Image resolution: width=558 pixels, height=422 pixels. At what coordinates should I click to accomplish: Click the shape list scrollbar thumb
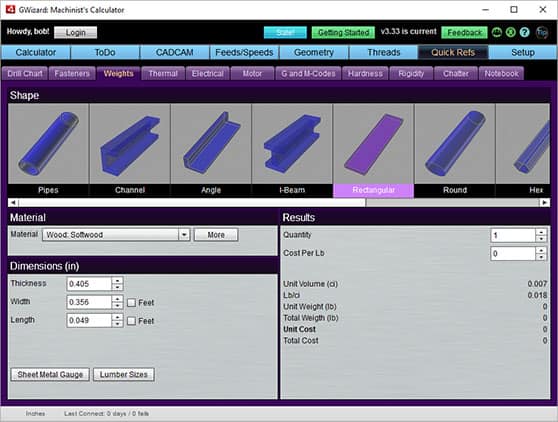click(192, 202)
